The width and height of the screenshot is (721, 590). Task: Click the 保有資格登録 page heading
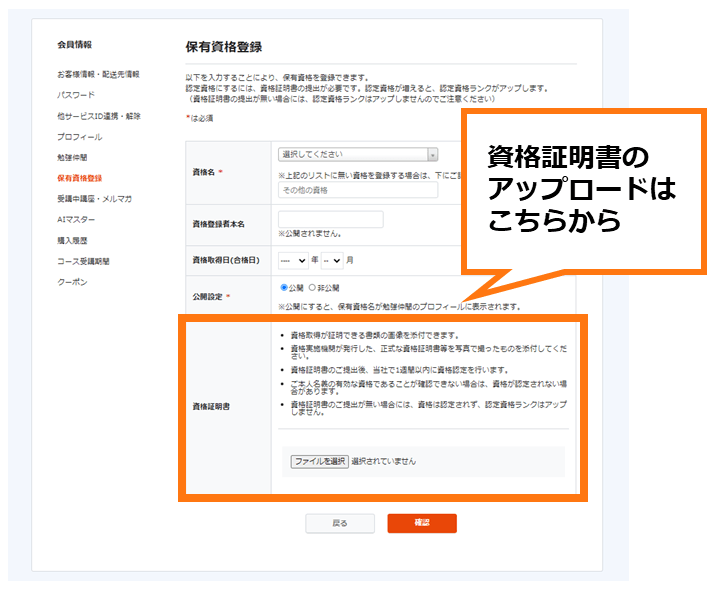tap(224, 47)
